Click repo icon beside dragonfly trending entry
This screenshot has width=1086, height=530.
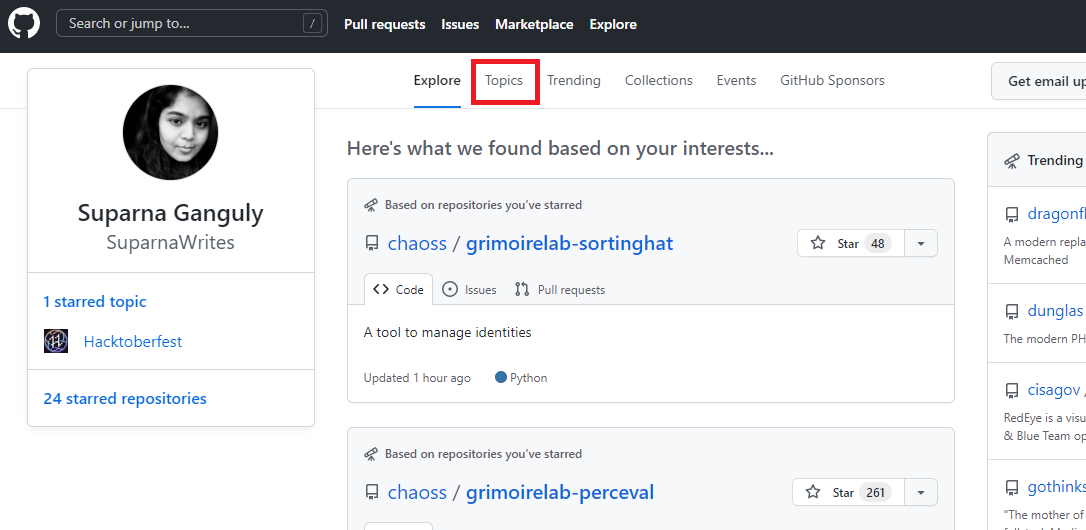tap(1012, 214)
